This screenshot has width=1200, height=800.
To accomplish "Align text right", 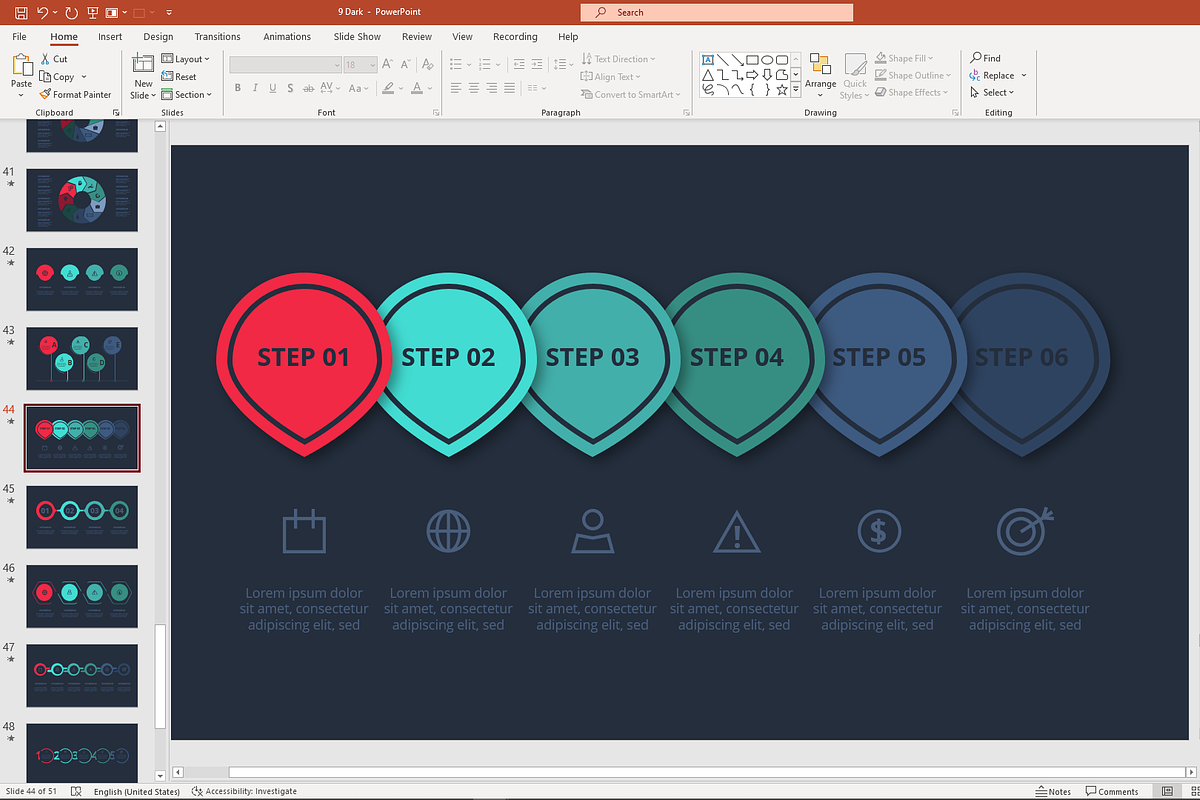I will [x=492, y=88].
